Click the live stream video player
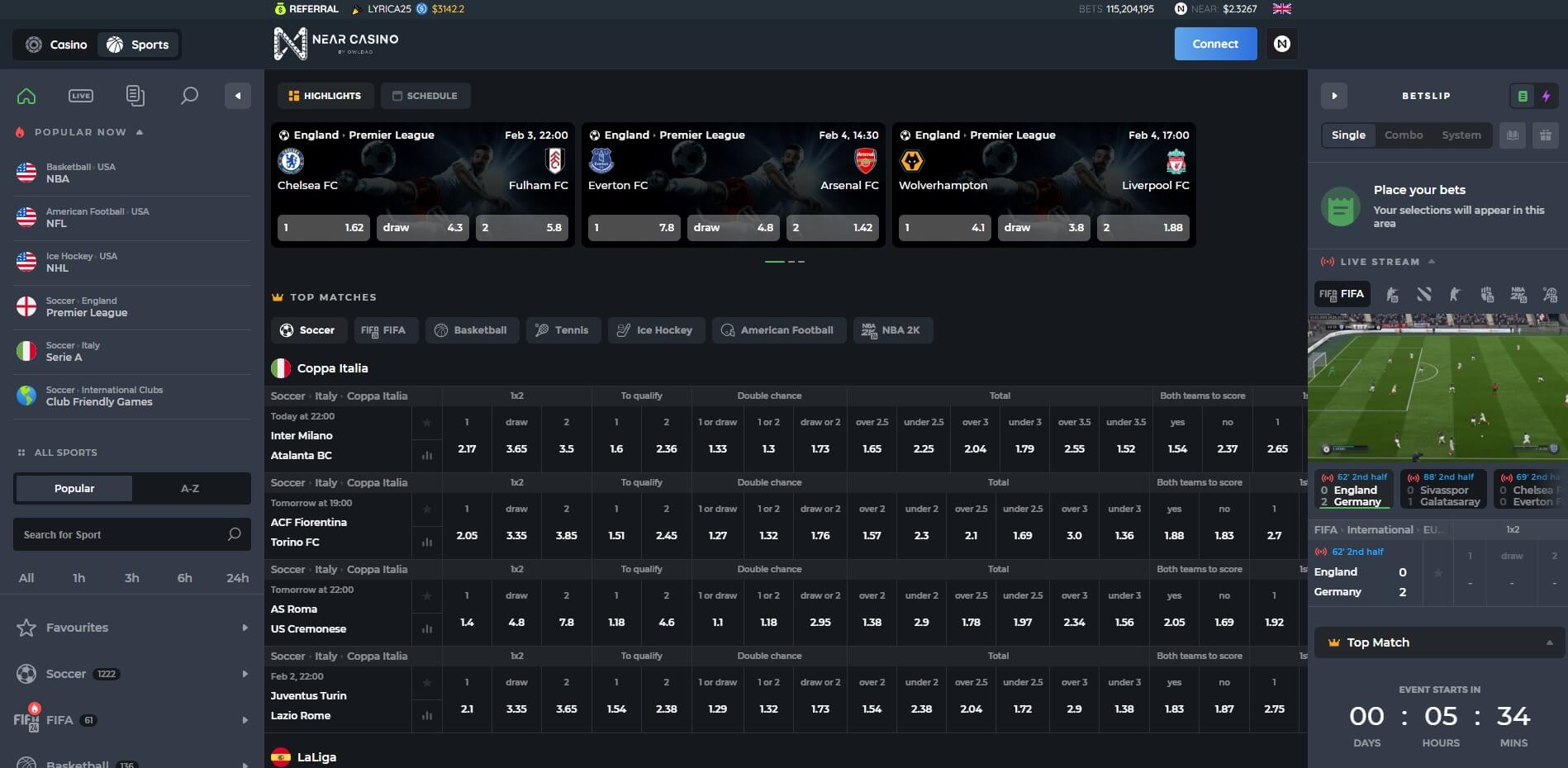Viewport: 1568px width, 768px height. pos(1437,386)
